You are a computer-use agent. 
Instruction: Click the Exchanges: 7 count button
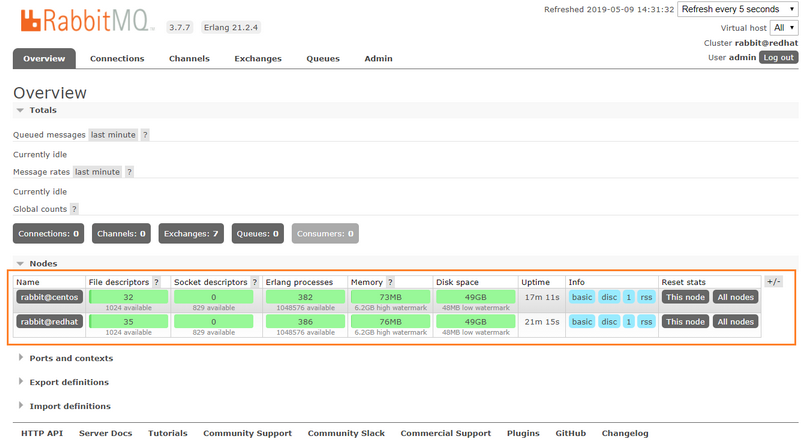click(191, 234)
